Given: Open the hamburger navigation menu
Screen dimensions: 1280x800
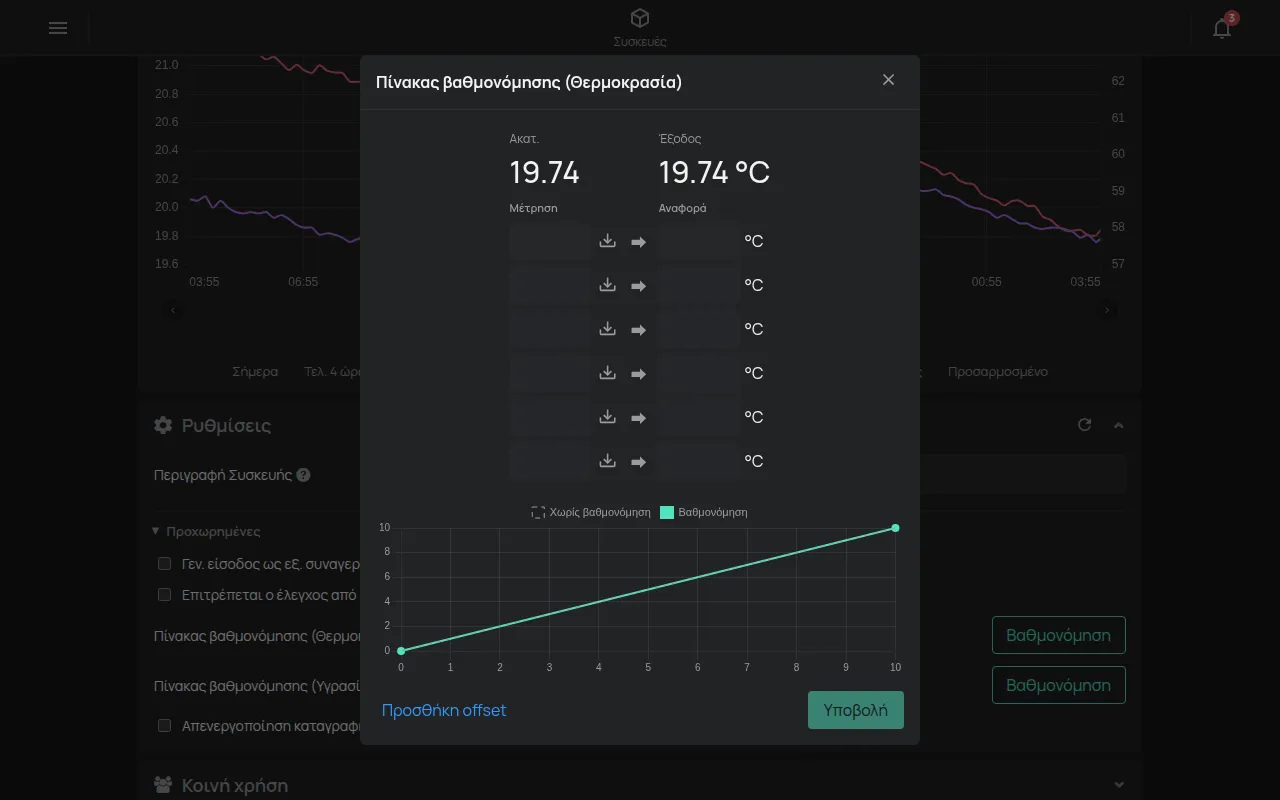Looking at the screenshot, I should tap(58, 28).
